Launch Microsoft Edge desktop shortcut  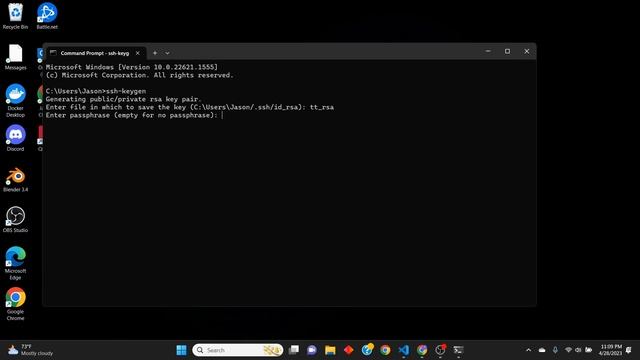pos(15,263)
